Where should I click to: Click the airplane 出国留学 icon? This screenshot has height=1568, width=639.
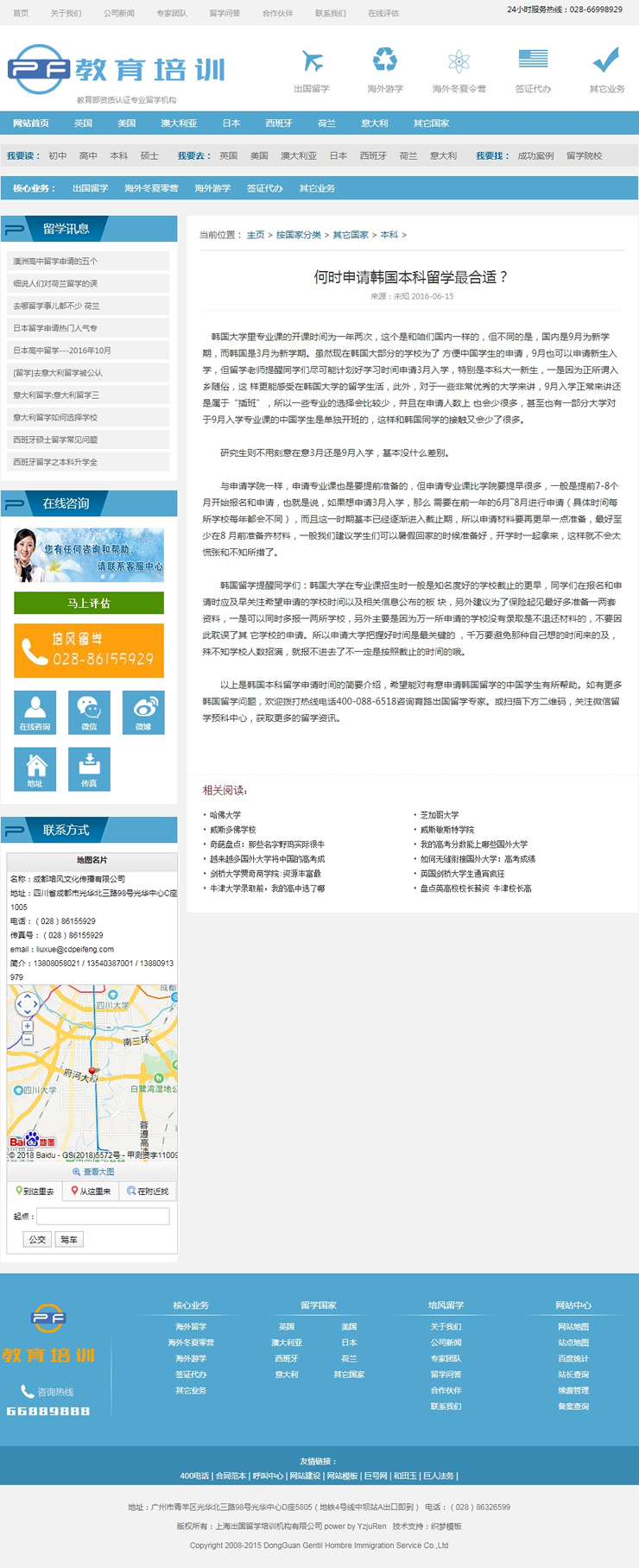(x=312, y=62)
